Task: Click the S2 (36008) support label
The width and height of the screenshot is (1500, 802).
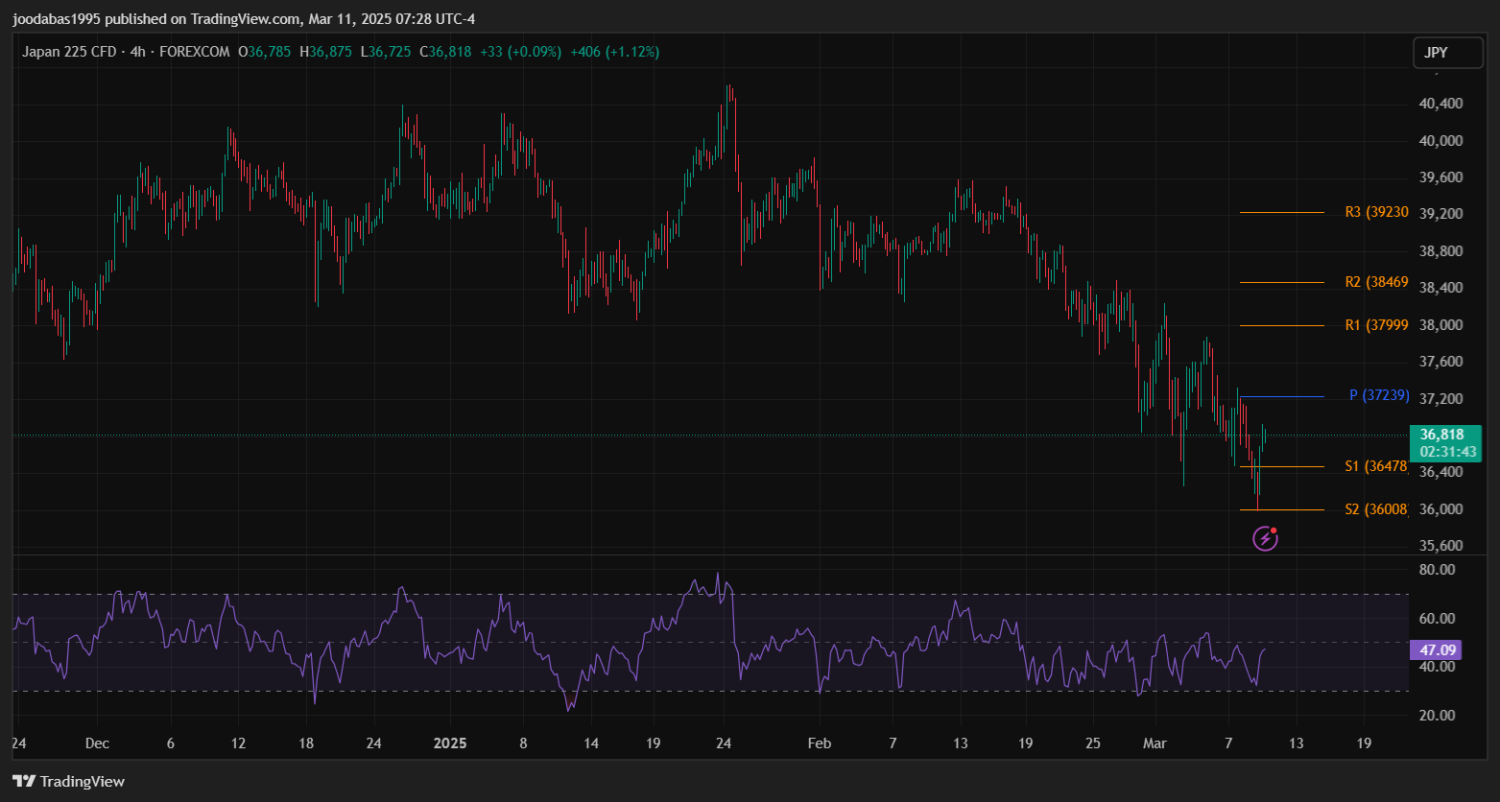Action: (x=1376, y=510)
